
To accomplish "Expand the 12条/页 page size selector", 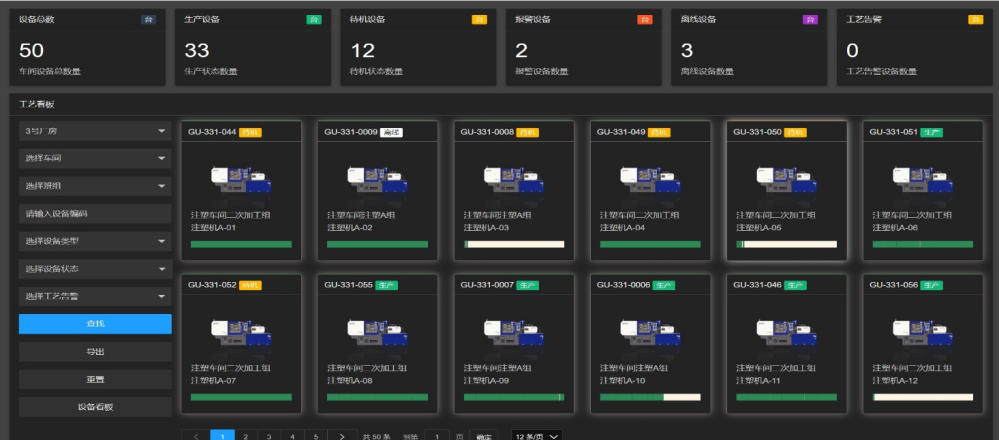I will [535, 436].
